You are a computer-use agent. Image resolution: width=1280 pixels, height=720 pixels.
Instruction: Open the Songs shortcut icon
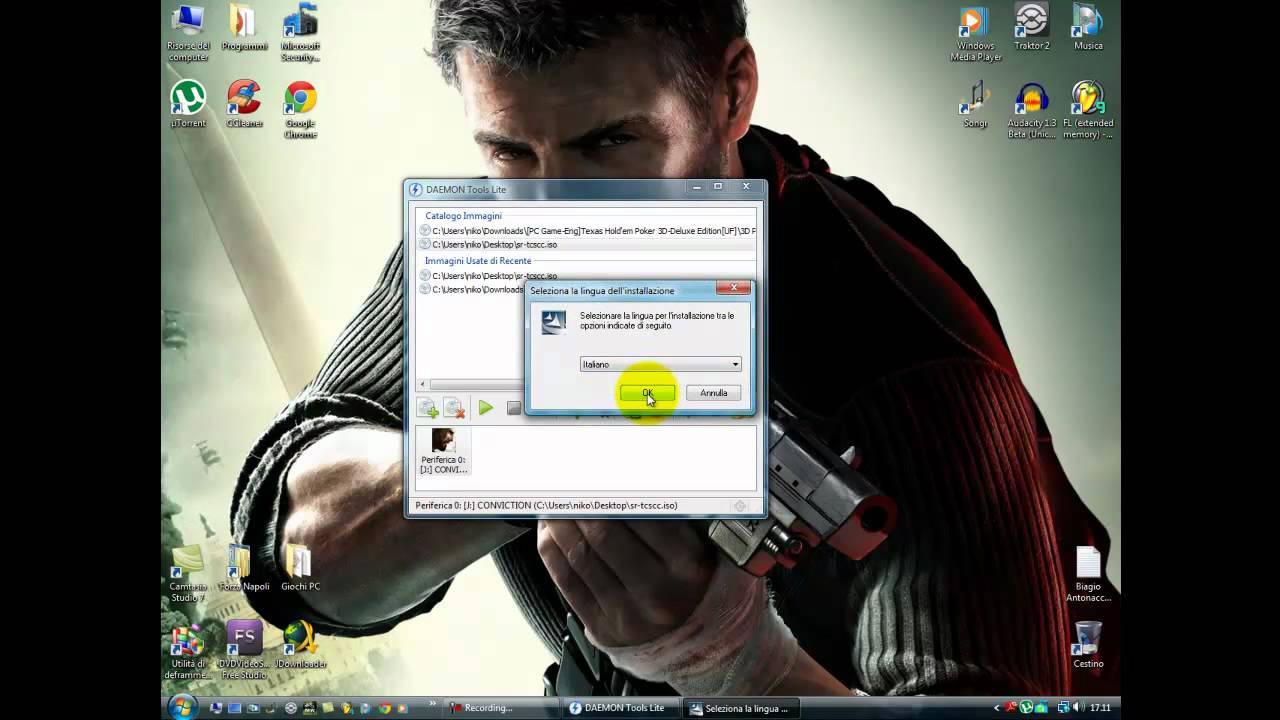975,105
